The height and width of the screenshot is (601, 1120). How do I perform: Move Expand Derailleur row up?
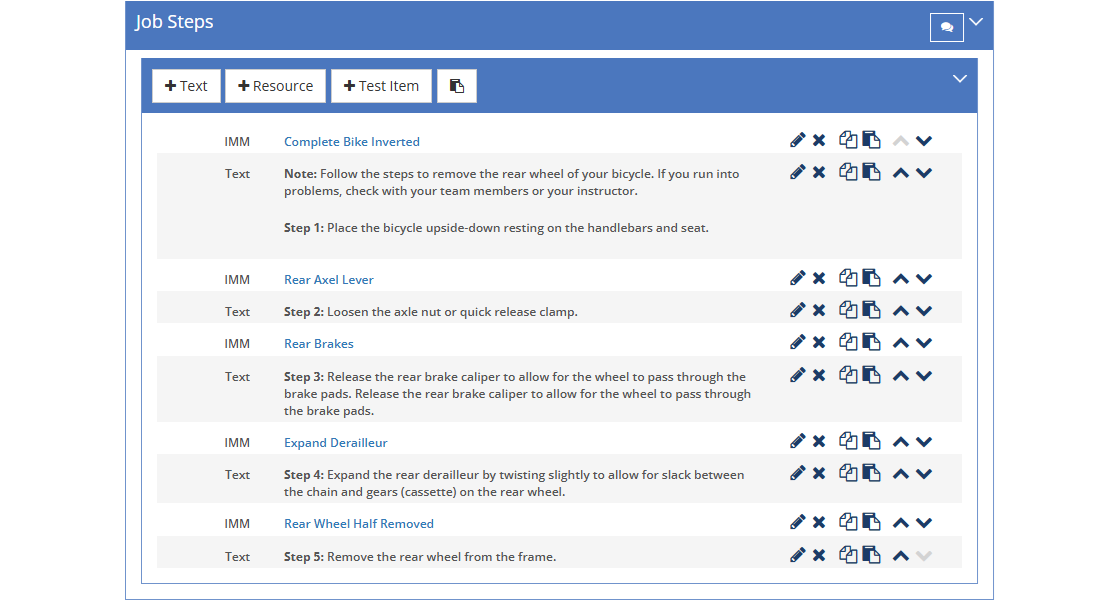pos(901,442)
